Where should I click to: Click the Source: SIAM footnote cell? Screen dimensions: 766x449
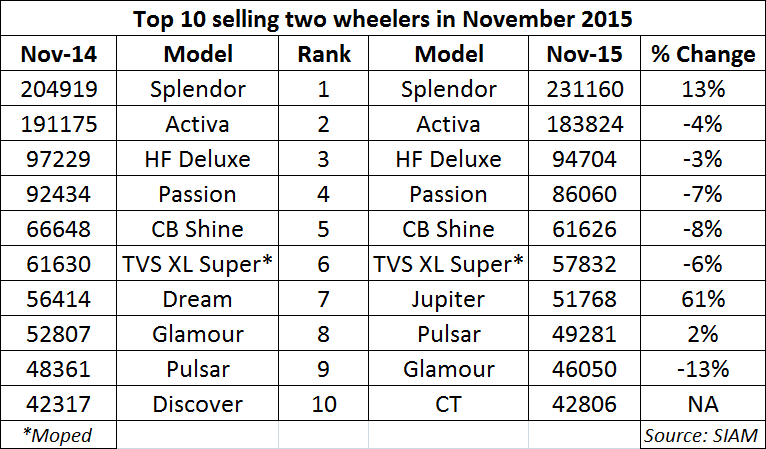tap(703, 434)
